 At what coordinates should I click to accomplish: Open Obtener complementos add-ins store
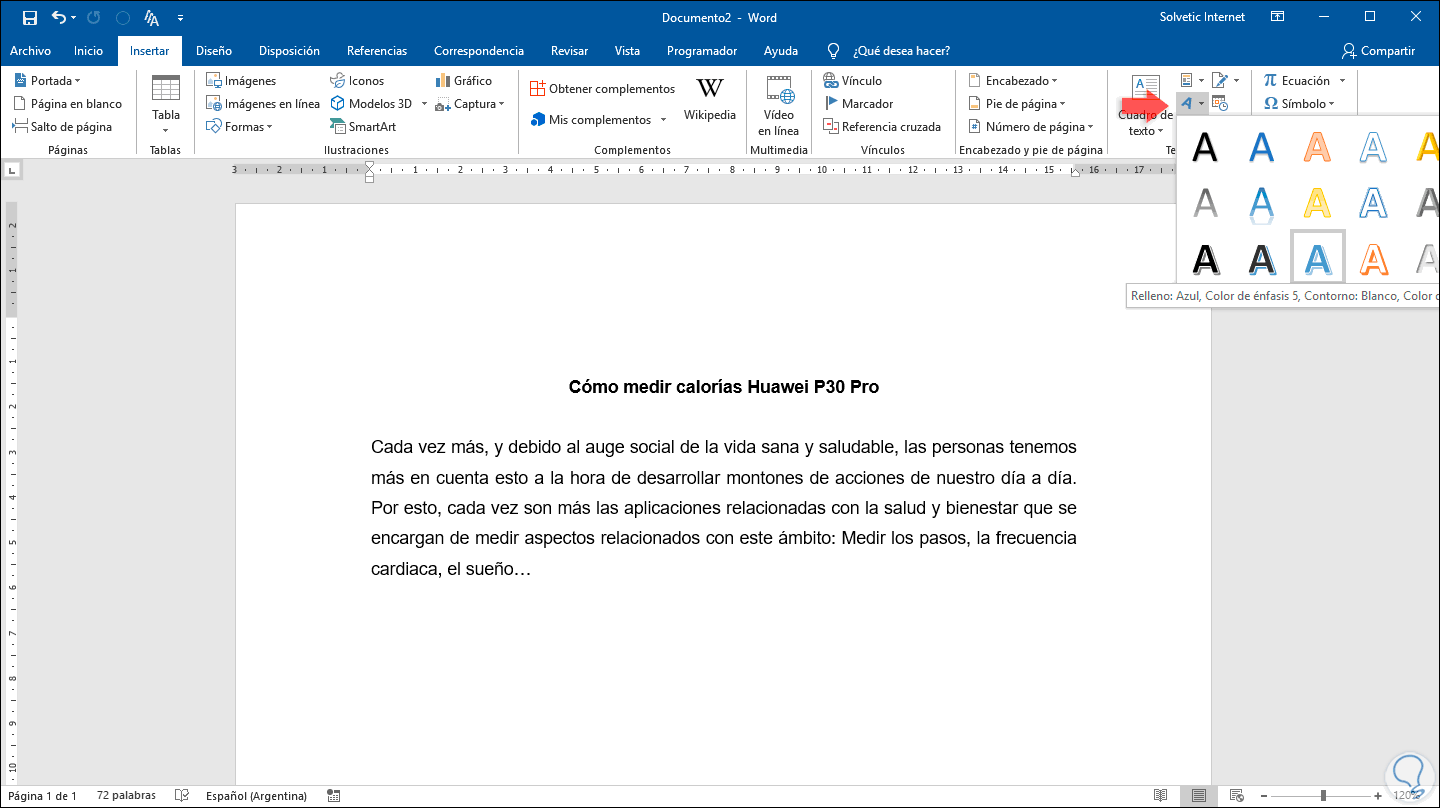(603, 89)
